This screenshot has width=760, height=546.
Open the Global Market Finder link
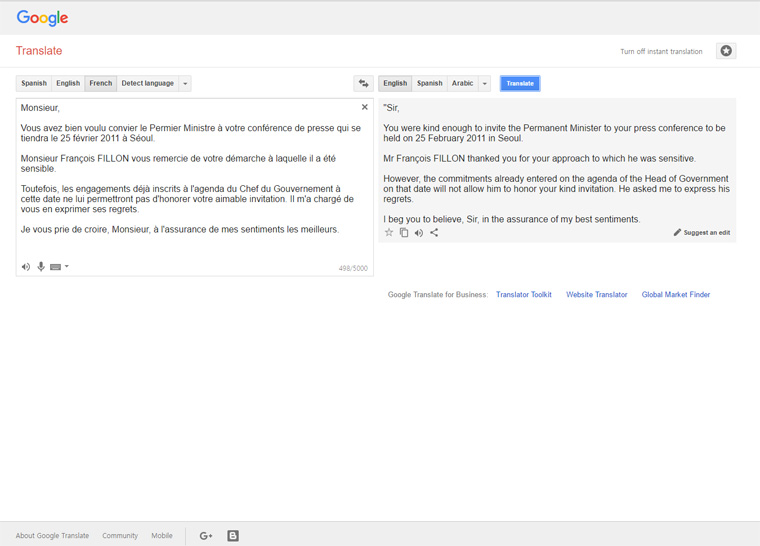(x=676, y=294)
